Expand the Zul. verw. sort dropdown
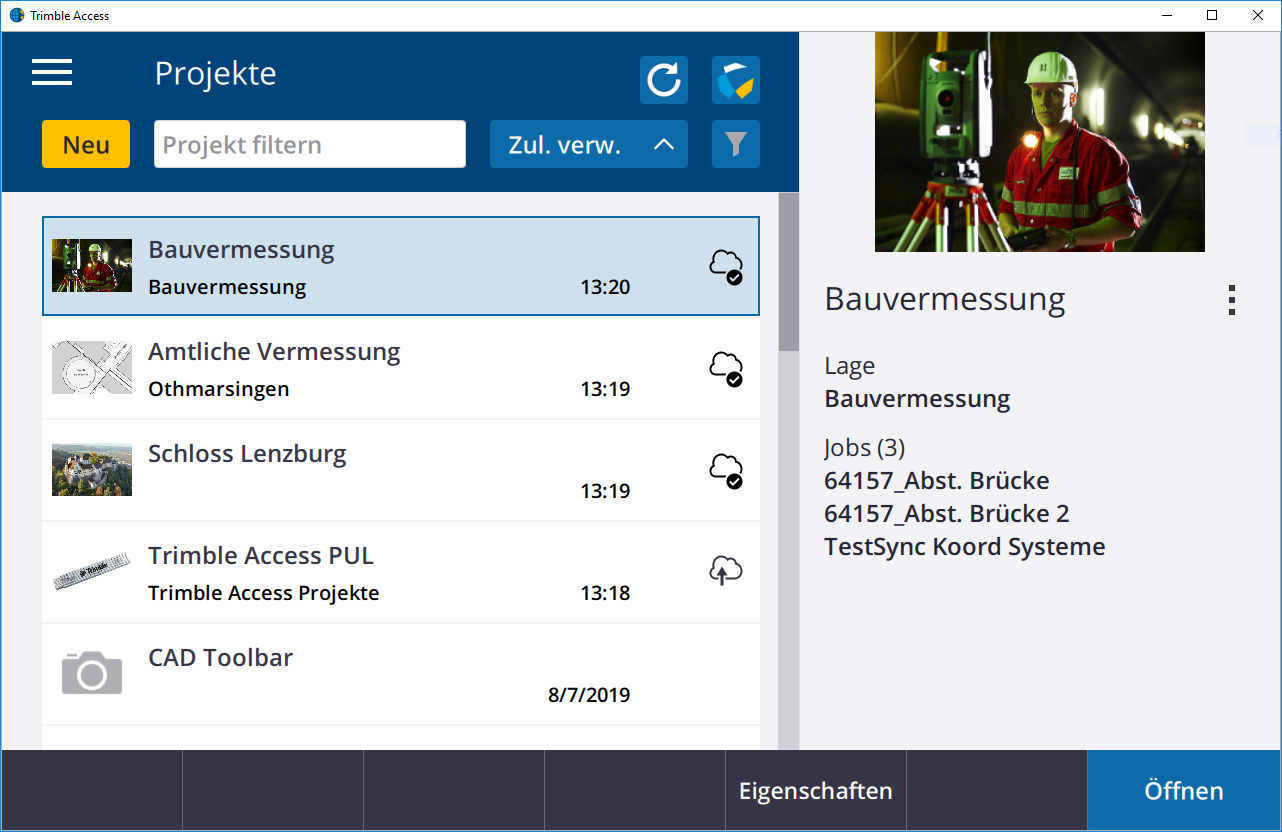Screen dimensions: 1282x832 point(588,145)
